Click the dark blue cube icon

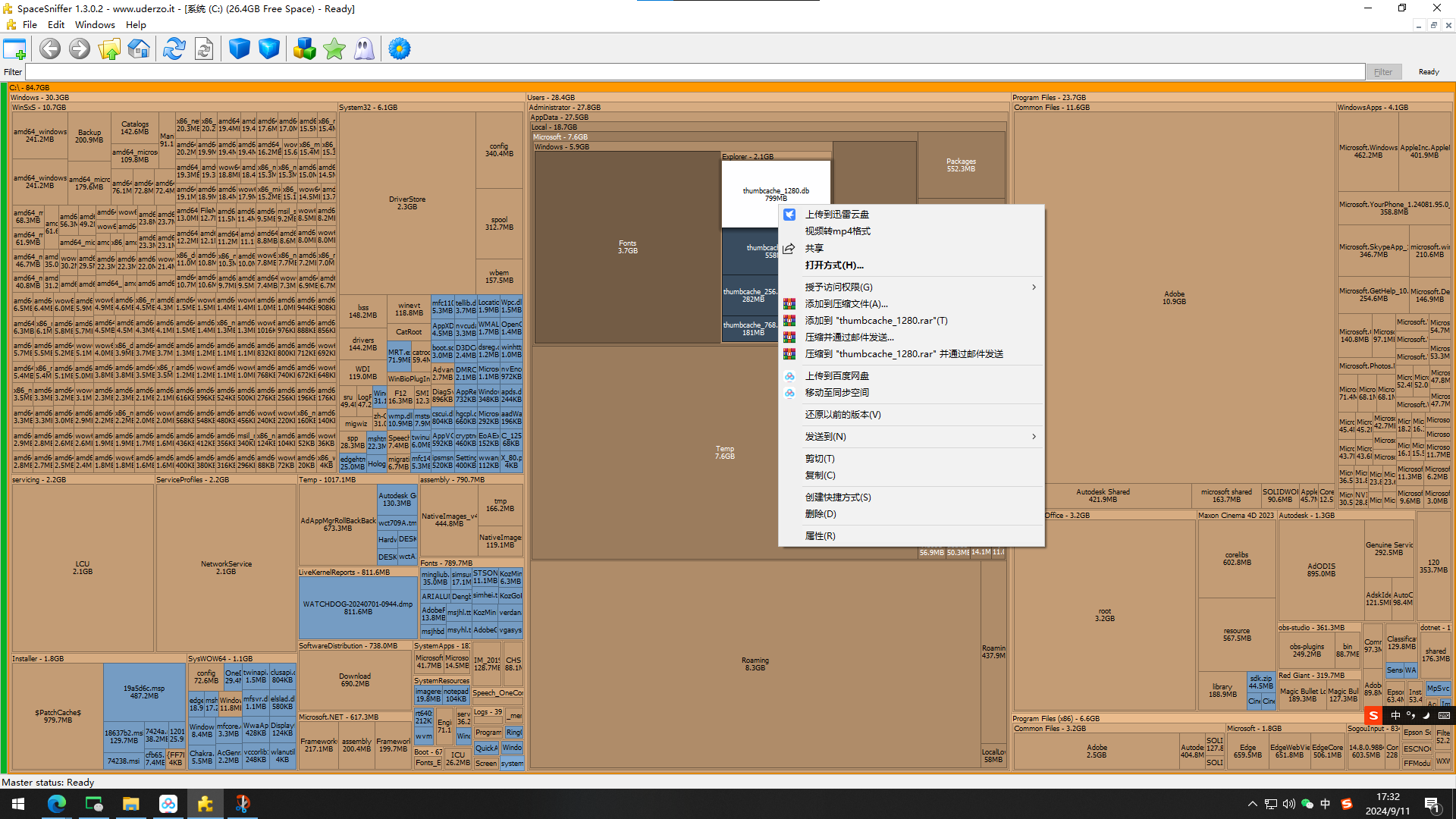click(x=240, y=49)
